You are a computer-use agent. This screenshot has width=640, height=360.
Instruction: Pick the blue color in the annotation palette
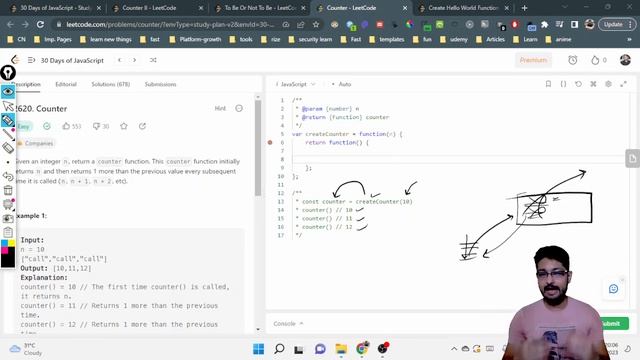4,243
